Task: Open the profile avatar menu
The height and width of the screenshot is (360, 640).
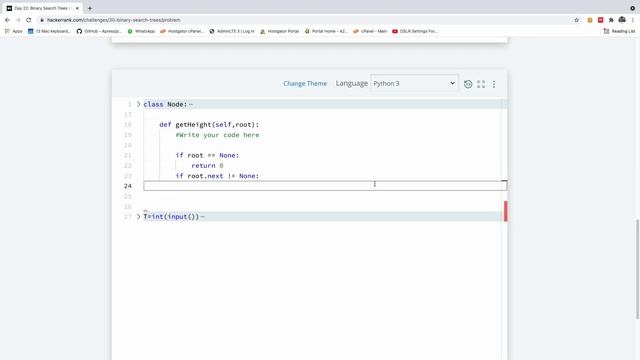Action: pos(622,20)
